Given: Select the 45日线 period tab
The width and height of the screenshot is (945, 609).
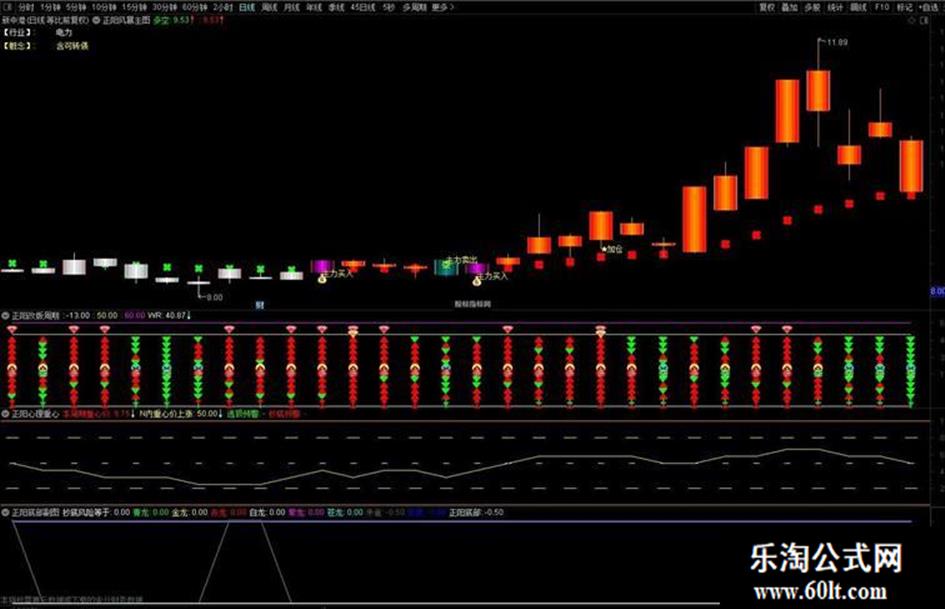Looking at the screenshot, I should (363, 7).
